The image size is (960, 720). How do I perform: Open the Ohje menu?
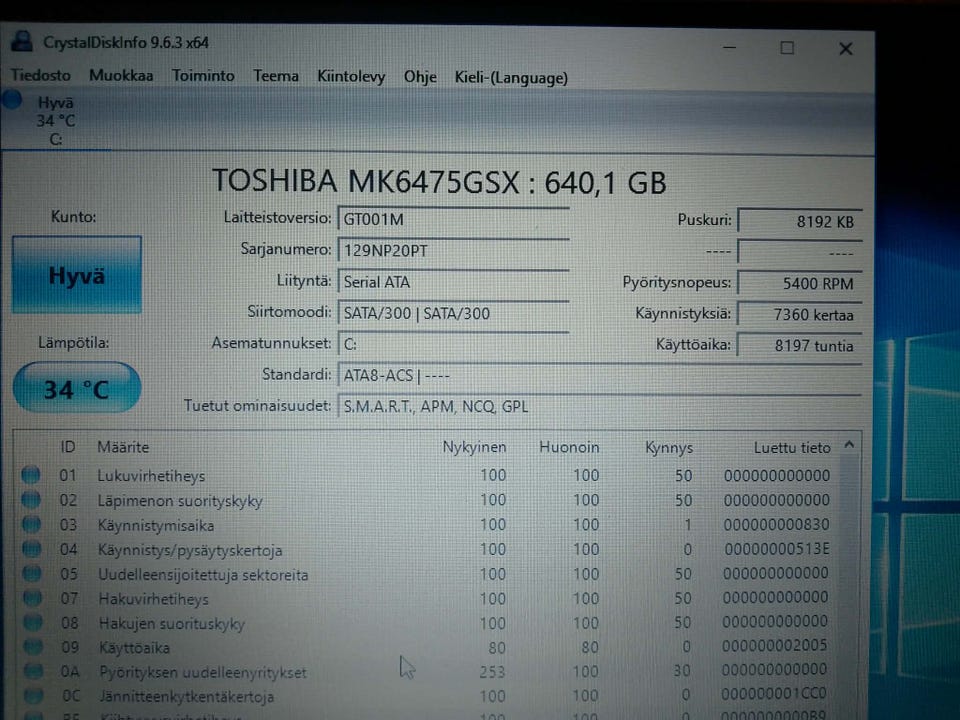point(420,77)
